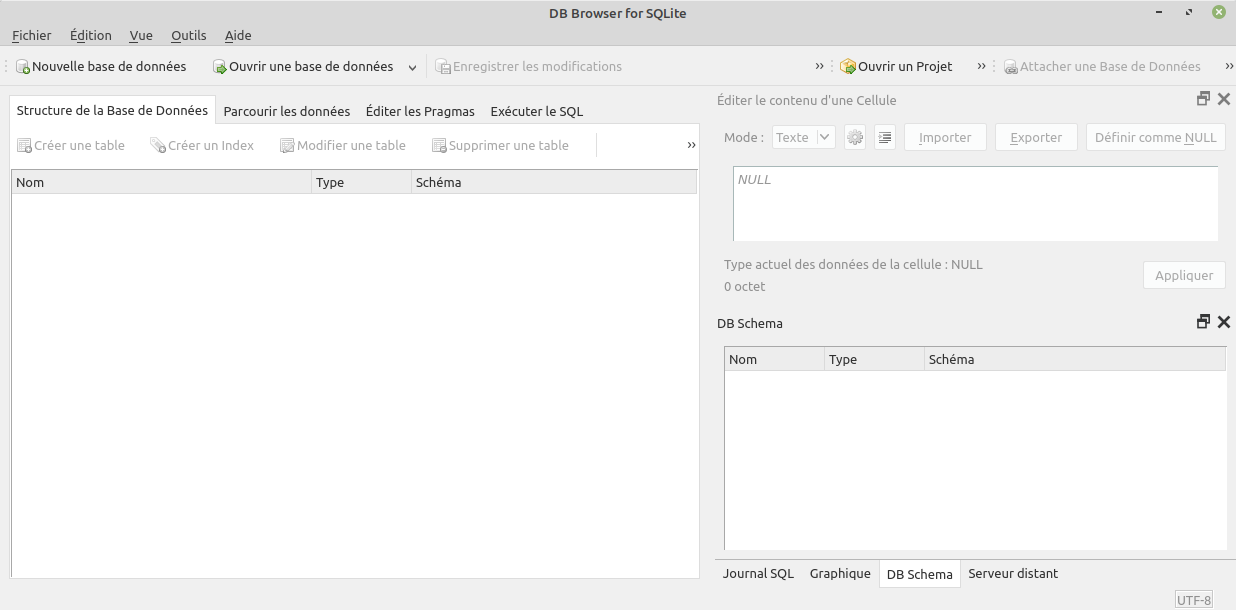Click Enregistrer les modifications toolbar button
The width and height of the screenshot is (1236, 610).
point(528,67)
